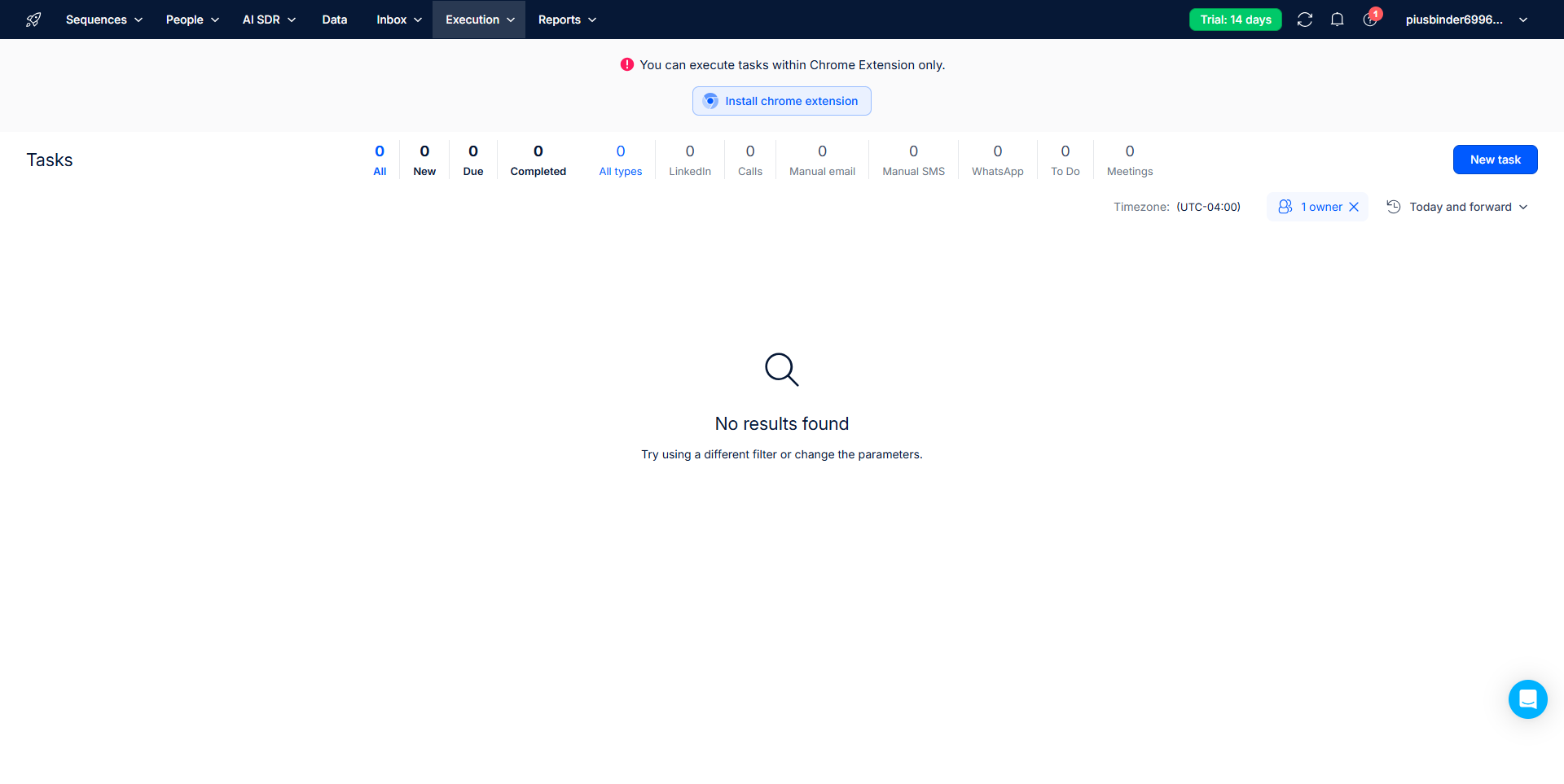Click the Trial: 14 days badge
The width and height of the screenshot is (1564, 784).
(x=1235, y=20)
